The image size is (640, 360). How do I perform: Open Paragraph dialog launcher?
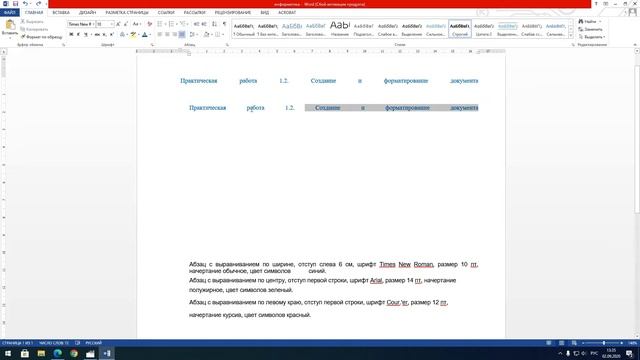[227, 44]
